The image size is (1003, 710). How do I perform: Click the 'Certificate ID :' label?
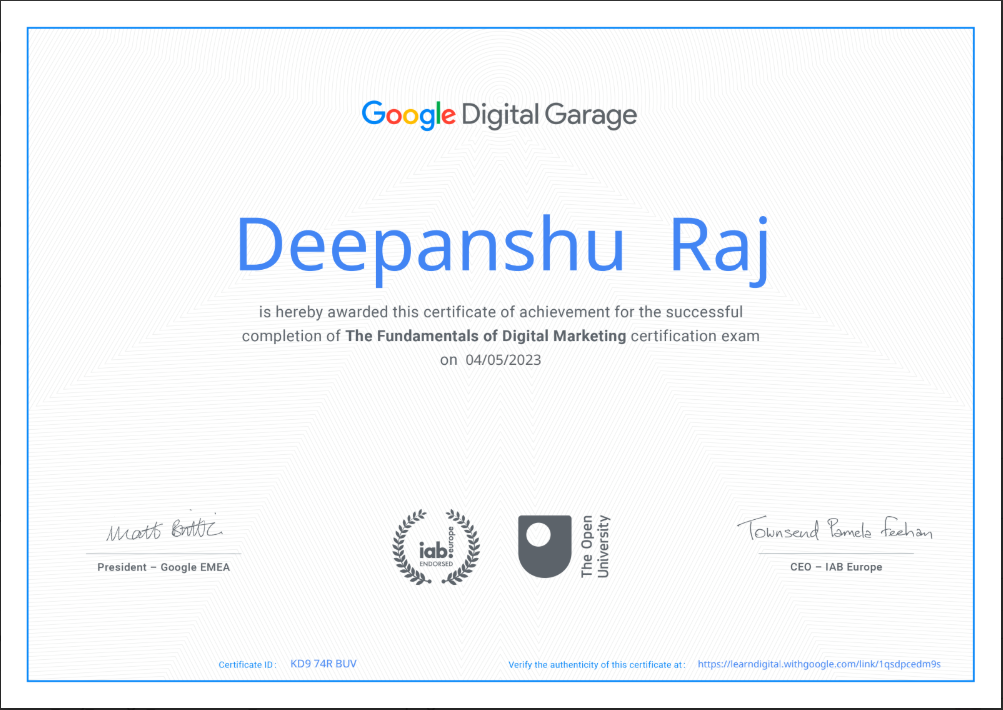coord(248,665)
